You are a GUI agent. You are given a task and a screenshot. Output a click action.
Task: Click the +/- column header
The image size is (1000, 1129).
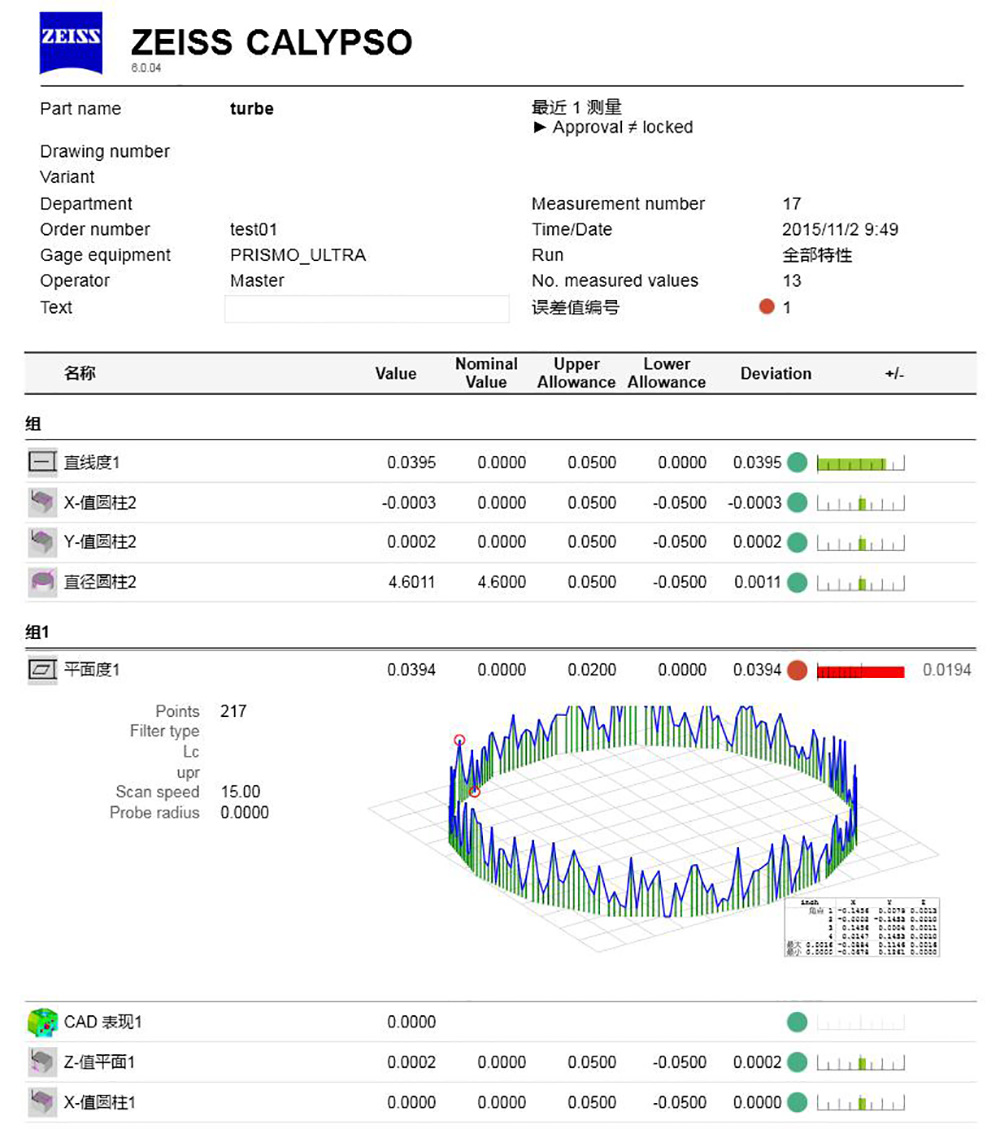[894, 374]
